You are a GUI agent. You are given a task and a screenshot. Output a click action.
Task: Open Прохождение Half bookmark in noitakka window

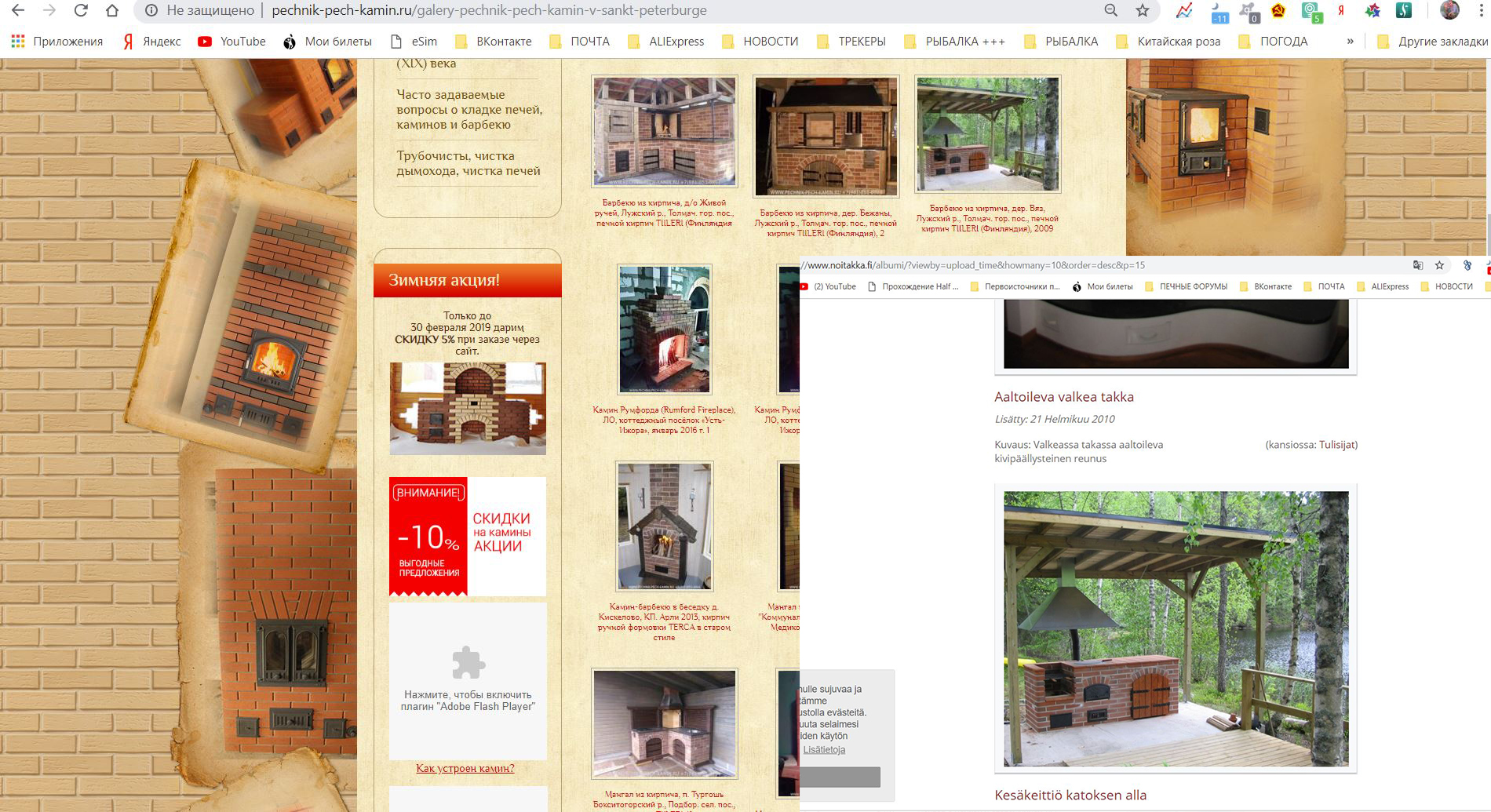(x=913, y=286)
